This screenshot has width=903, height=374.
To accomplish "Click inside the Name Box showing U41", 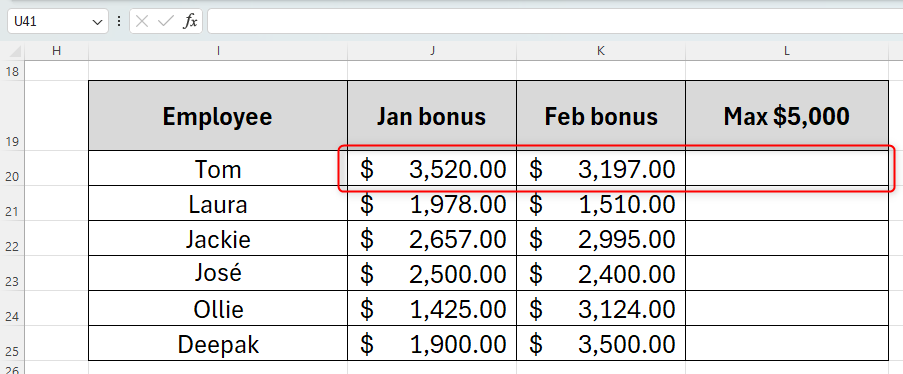I will pos(49,22).
